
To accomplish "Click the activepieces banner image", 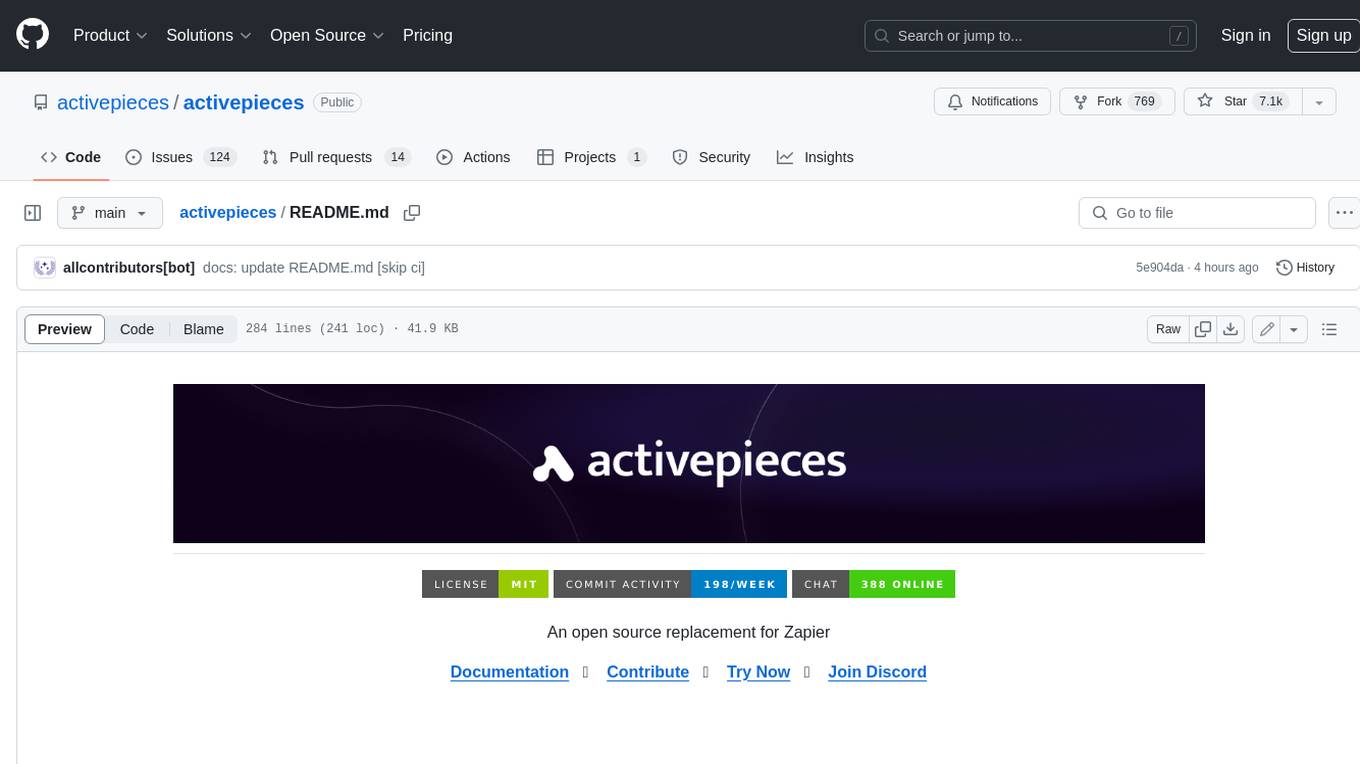I will pyautogui.click(x=689, y=464).
